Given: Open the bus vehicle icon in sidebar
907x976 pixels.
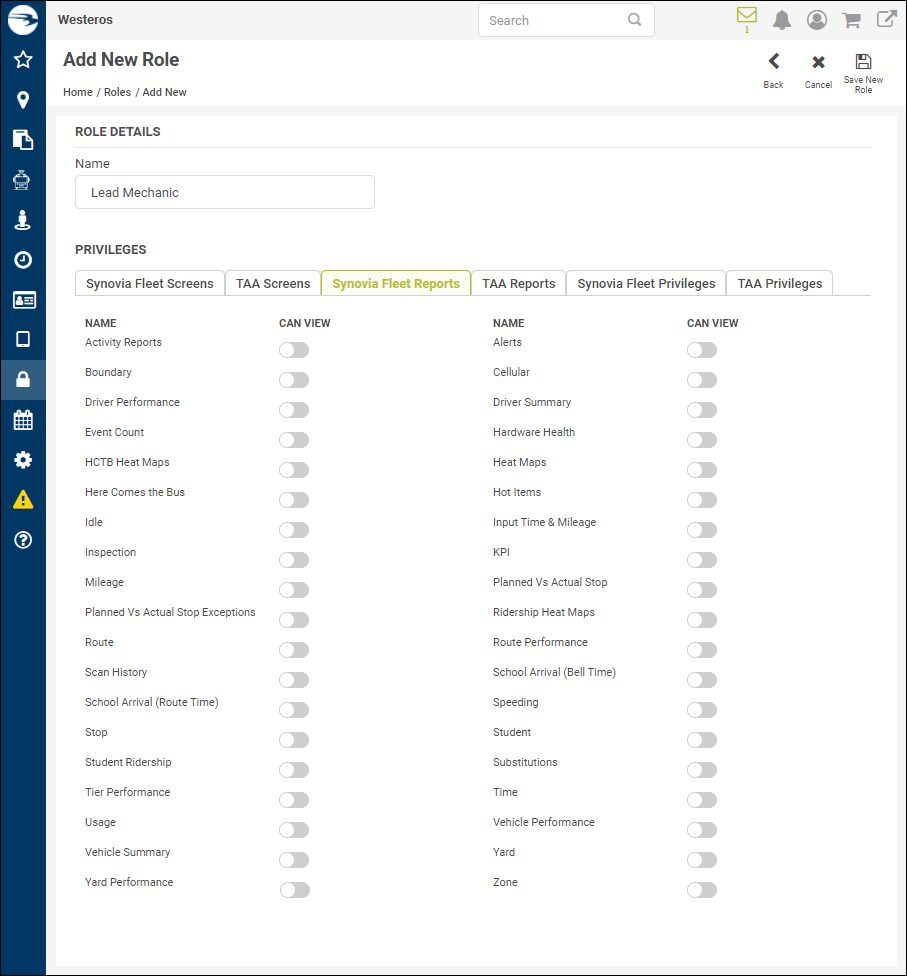Looking at the screenshot, I should tap(22, 180).
